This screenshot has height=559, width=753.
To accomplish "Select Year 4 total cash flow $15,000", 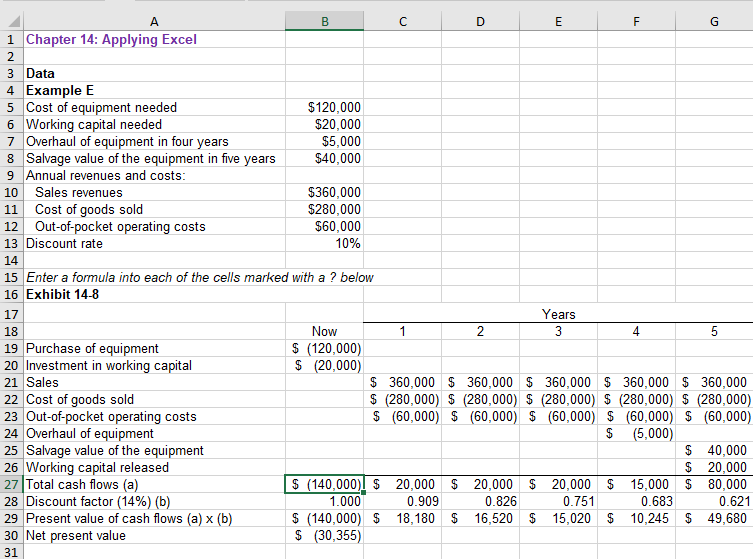I will pyautogui.click(x=636, y=485).
